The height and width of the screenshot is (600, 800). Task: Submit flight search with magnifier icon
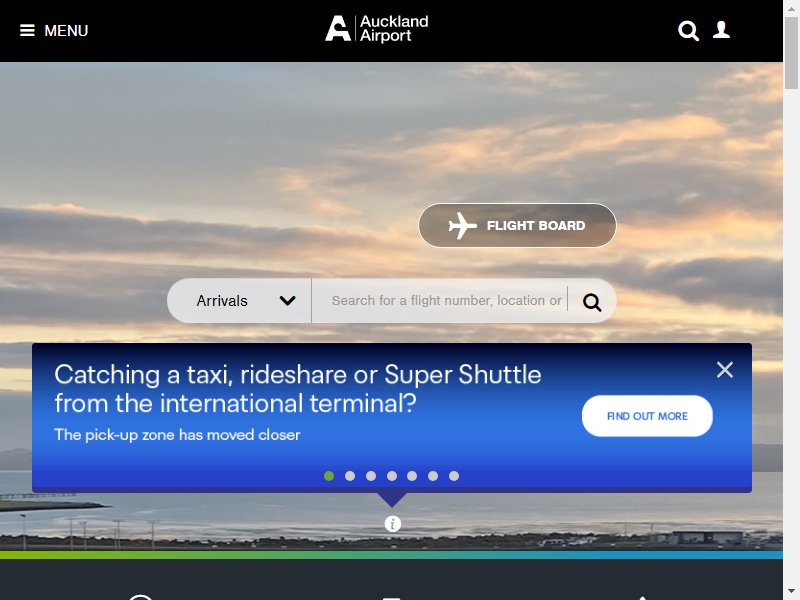click(x=592, y=302)
